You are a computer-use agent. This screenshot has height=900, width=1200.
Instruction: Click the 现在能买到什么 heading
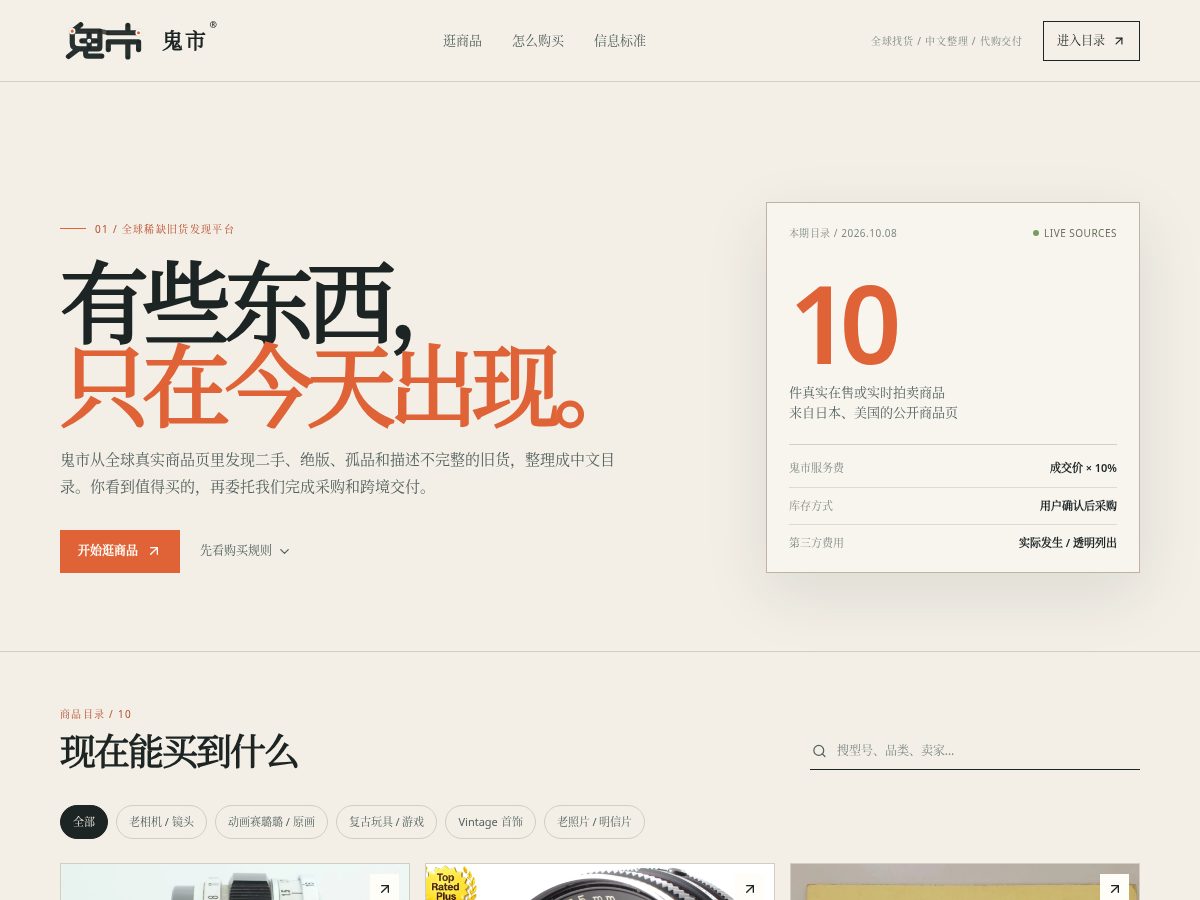coord(179,751)
